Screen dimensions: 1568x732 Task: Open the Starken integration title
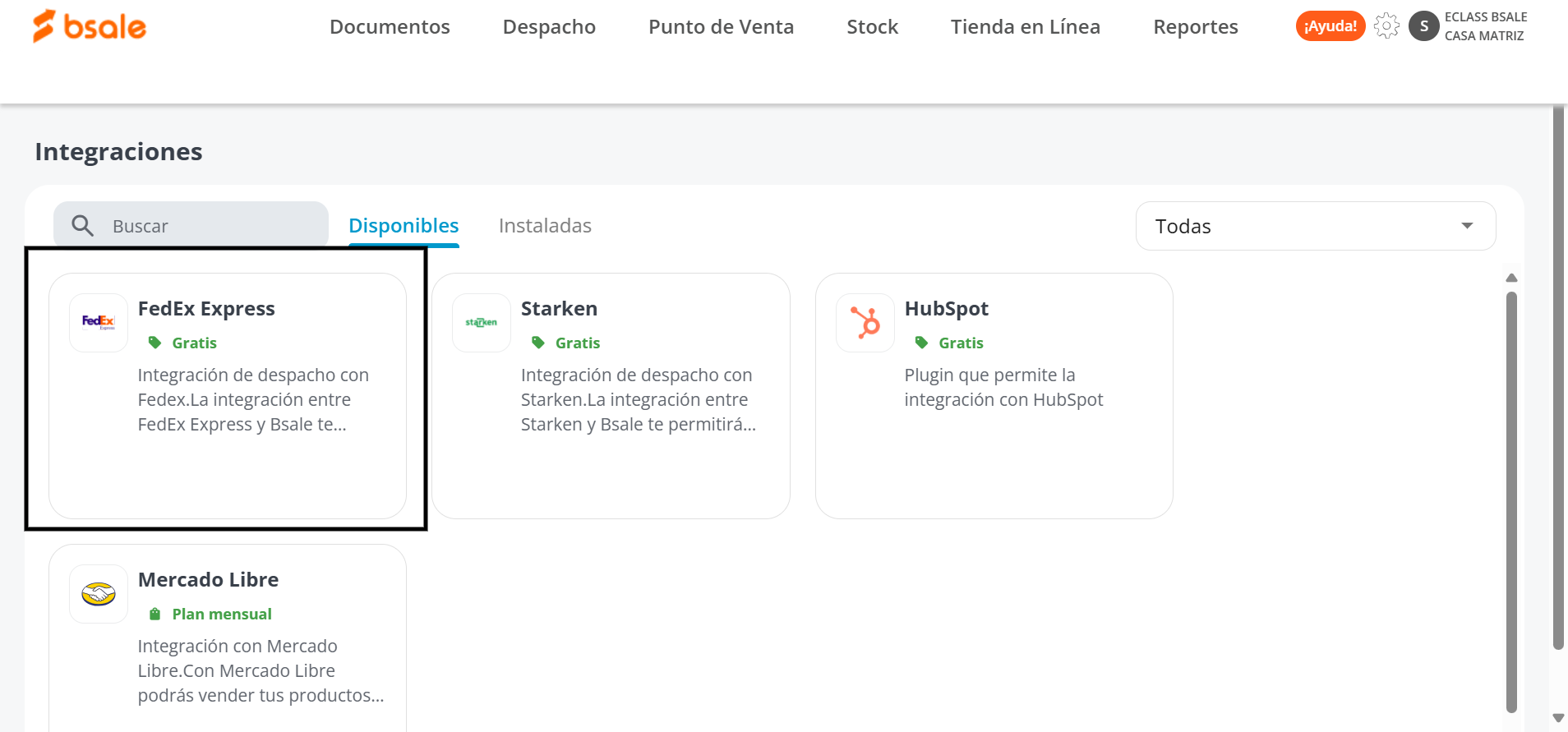click(x=559, y=308)
